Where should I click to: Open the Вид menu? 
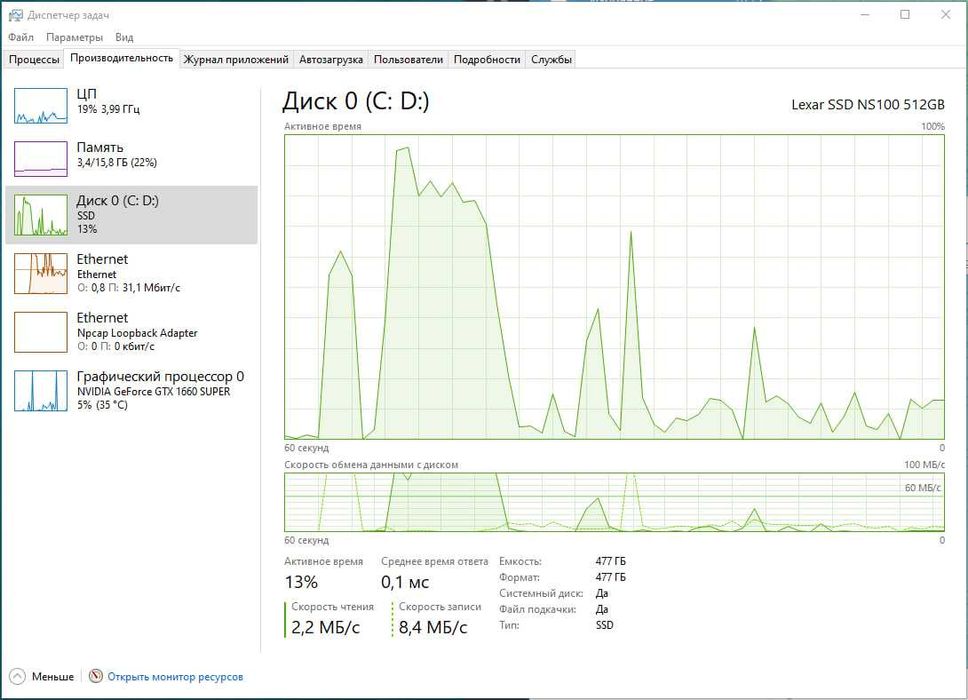(124, 37)
